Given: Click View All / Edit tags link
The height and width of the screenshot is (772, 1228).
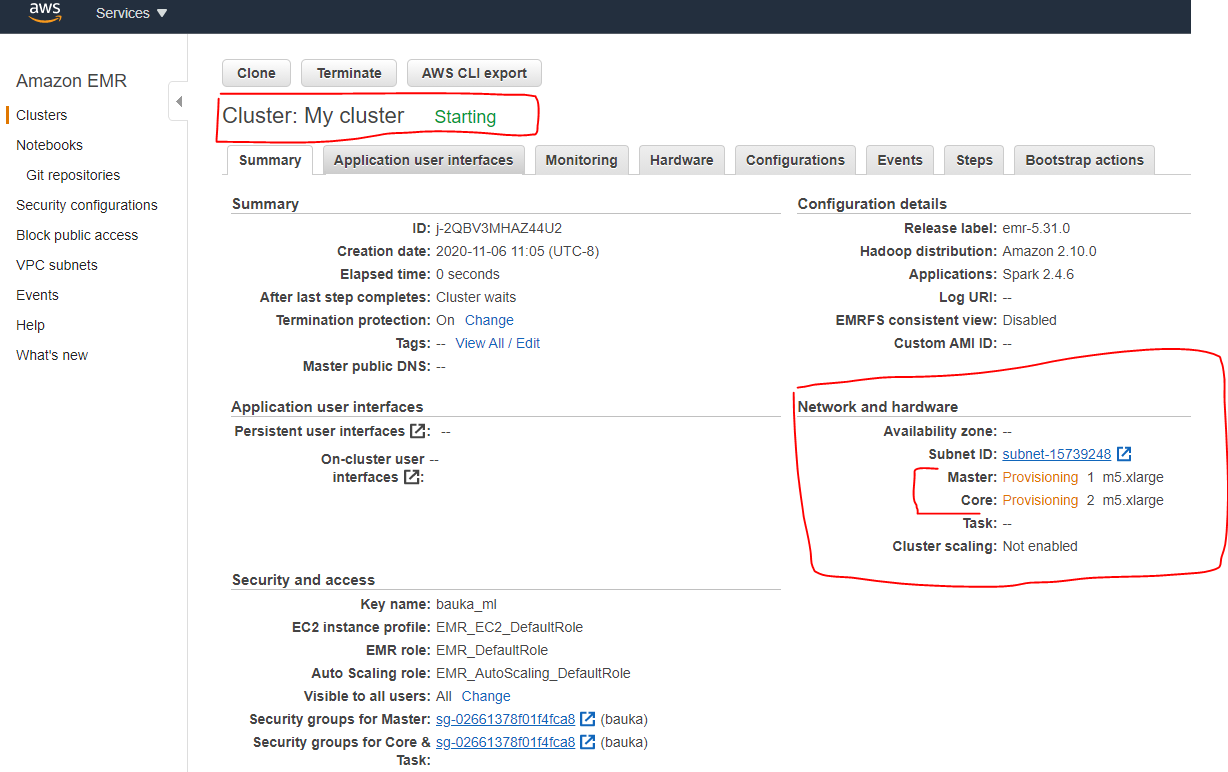Looking at the screenshot, I should coord(497,343).
